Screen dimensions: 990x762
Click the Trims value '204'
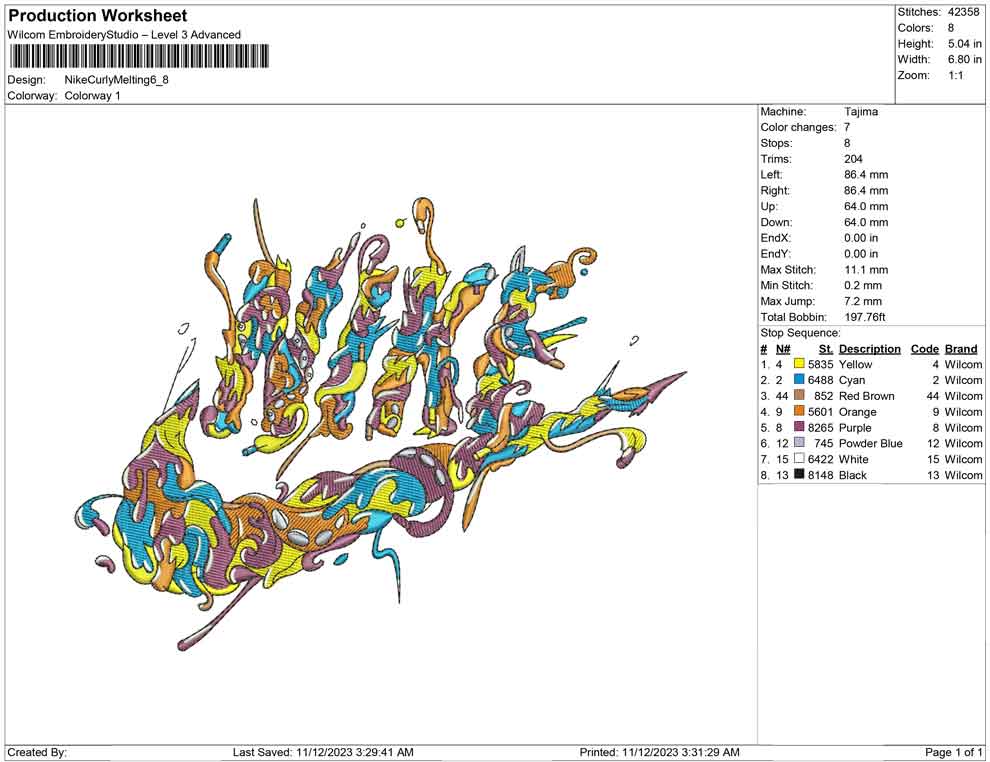(x=853, y=159)
